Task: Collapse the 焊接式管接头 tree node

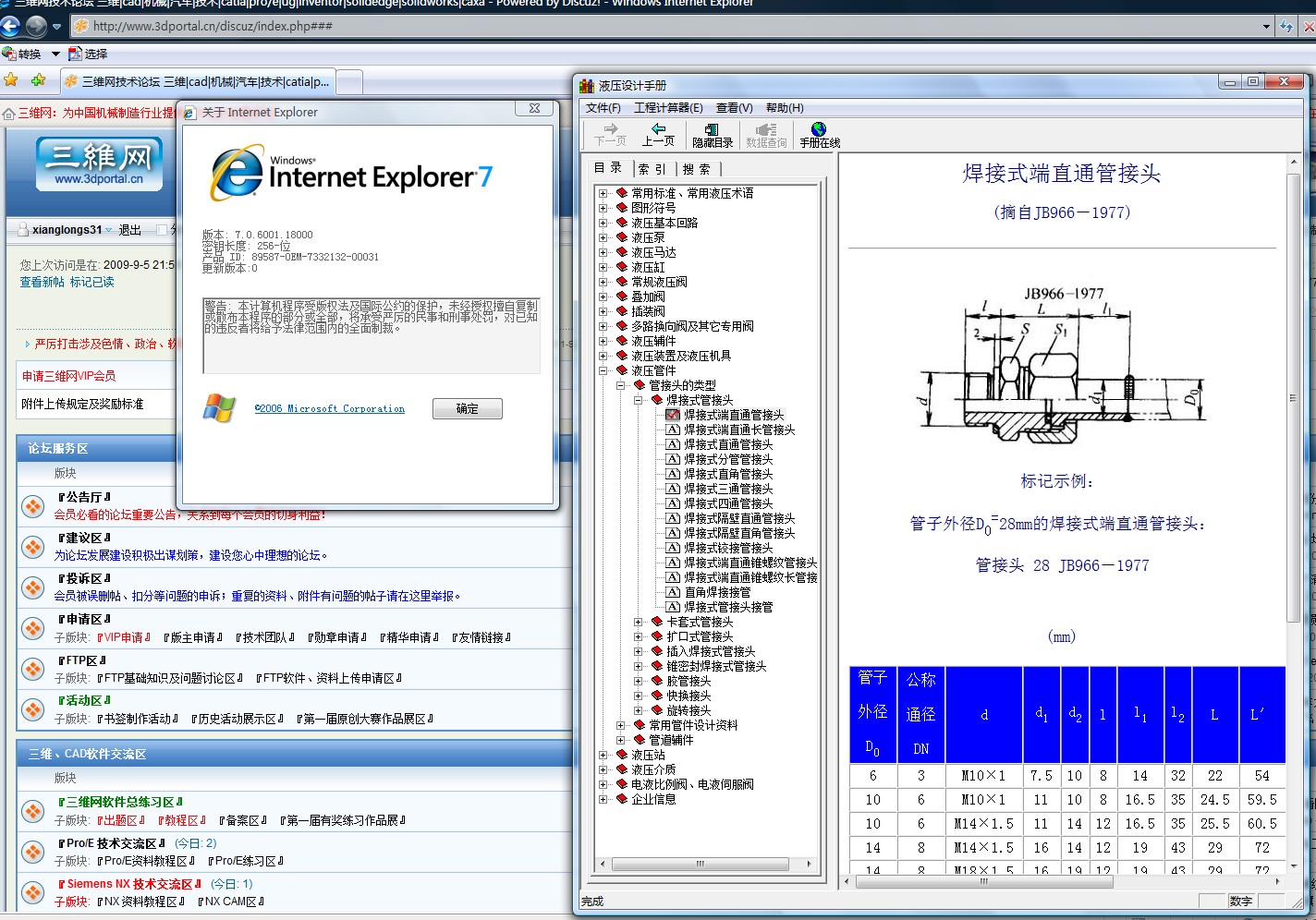Action: click(638, 400)
